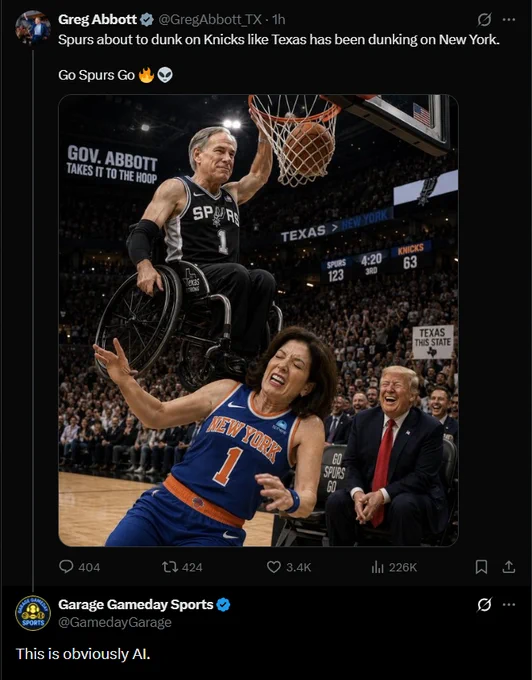Open Garage Gameday Sports profile avatar

point(33,613)
